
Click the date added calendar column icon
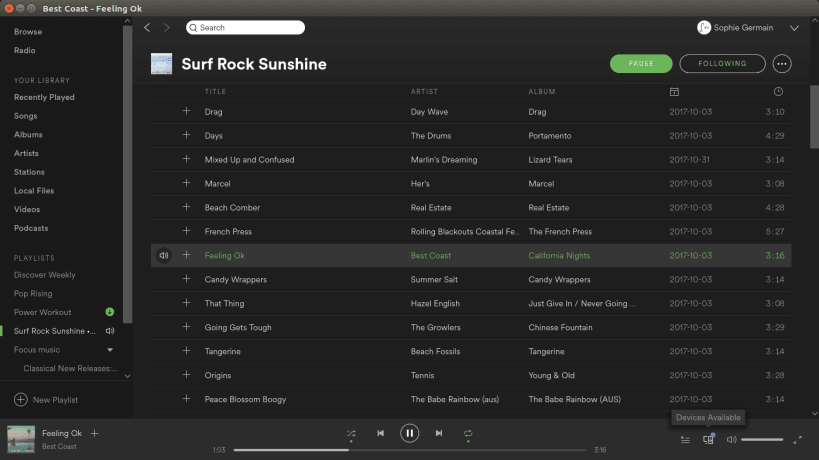point(674,92)
